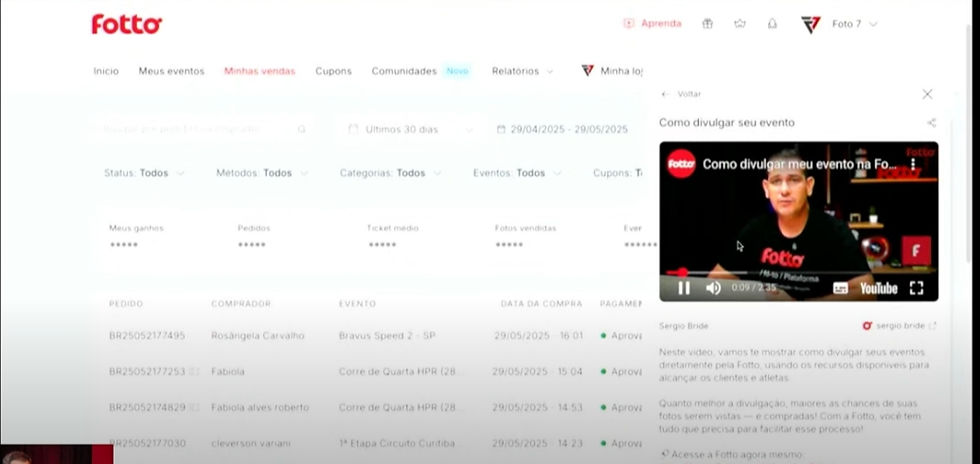Share the Como divulgar seu evento article
This screenshot has width=980, height=464.
click(x=932, y=123)
